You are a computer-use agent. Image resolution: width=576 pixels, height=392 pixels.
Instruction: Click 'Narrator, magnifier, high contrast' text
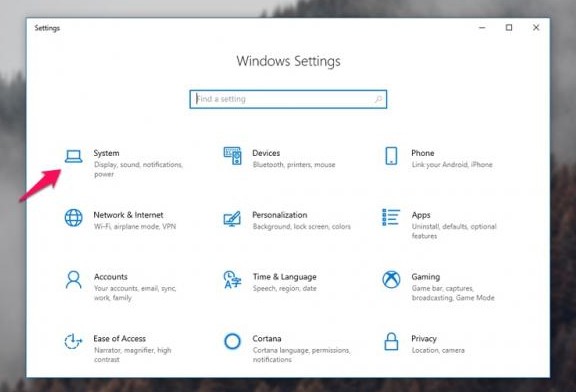tap(133, 355)
